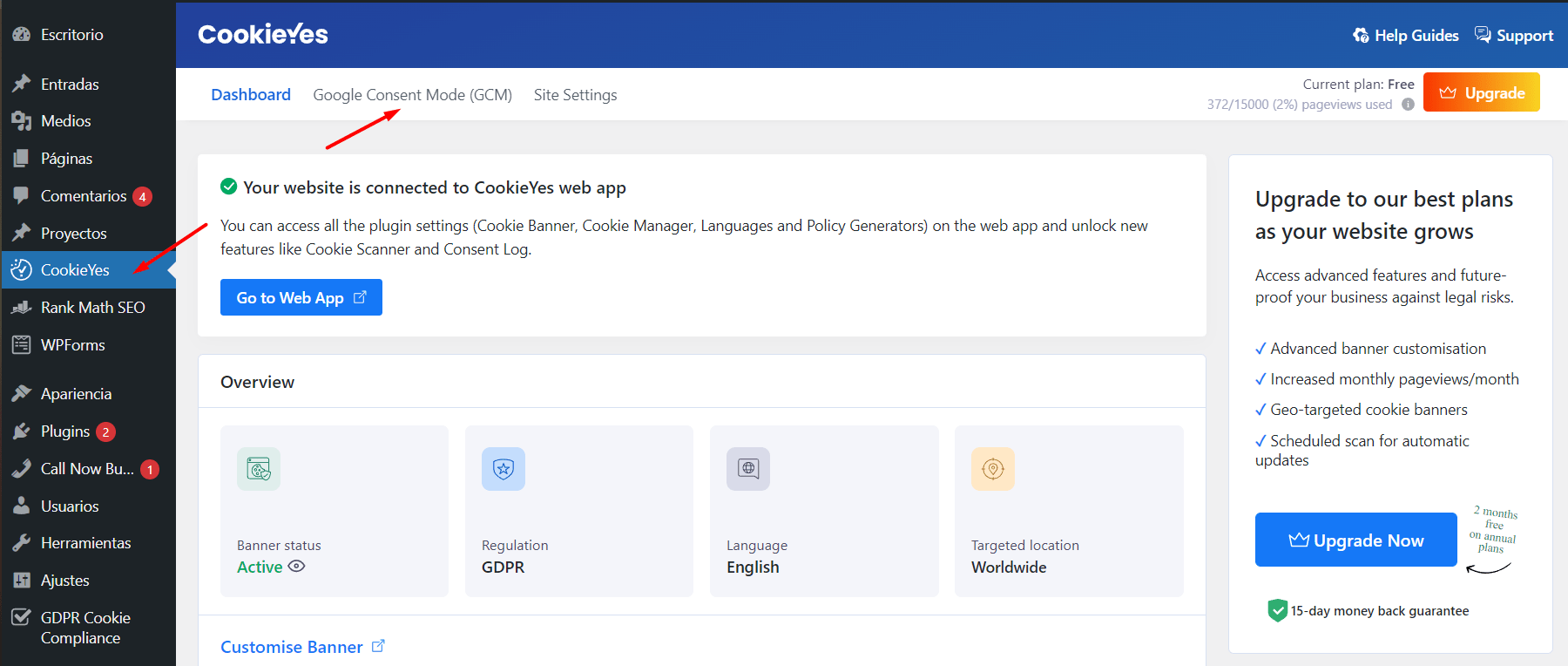Switch to the Dashboard tab
The image size is (1568, 666).
click(x=251, y=94)
